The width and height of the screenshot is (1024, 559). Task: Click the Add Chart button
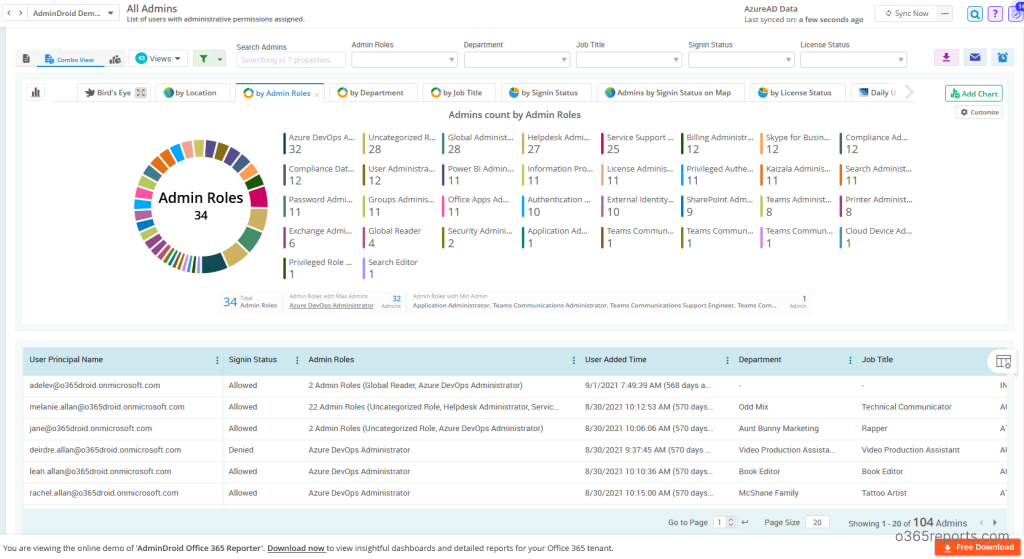point(973,93)
